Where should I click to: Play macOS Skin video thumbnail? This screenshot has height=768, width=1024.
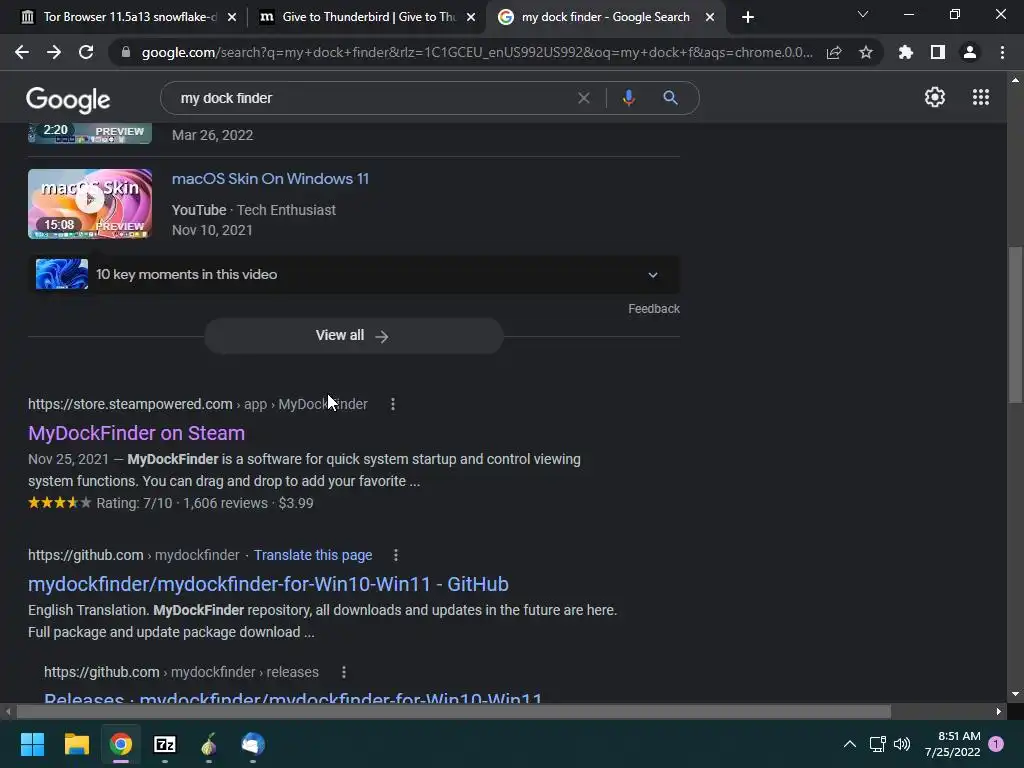[90, 204]
